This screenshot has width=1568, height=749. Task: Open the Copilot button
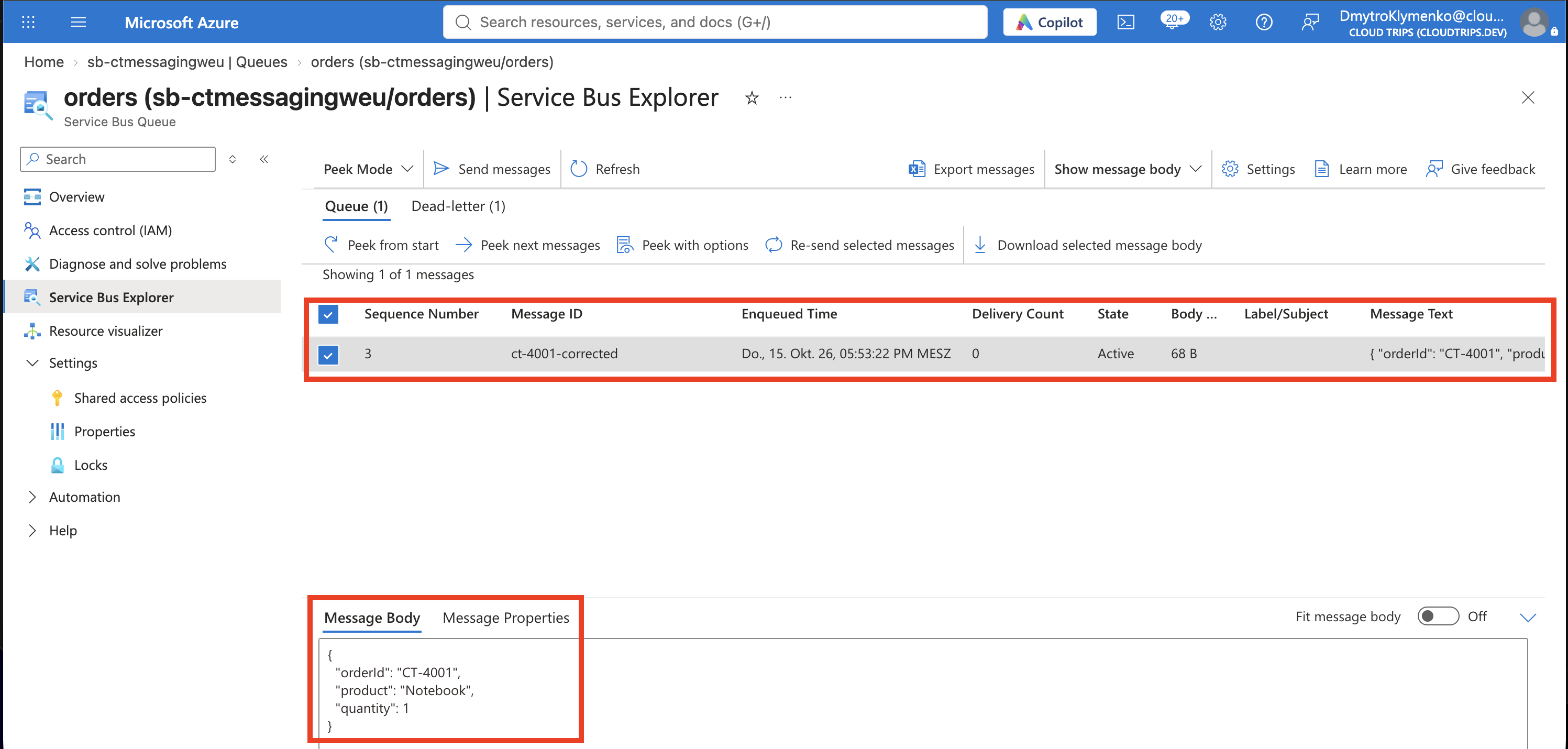pyautogui.click(x=1050, y=23)
